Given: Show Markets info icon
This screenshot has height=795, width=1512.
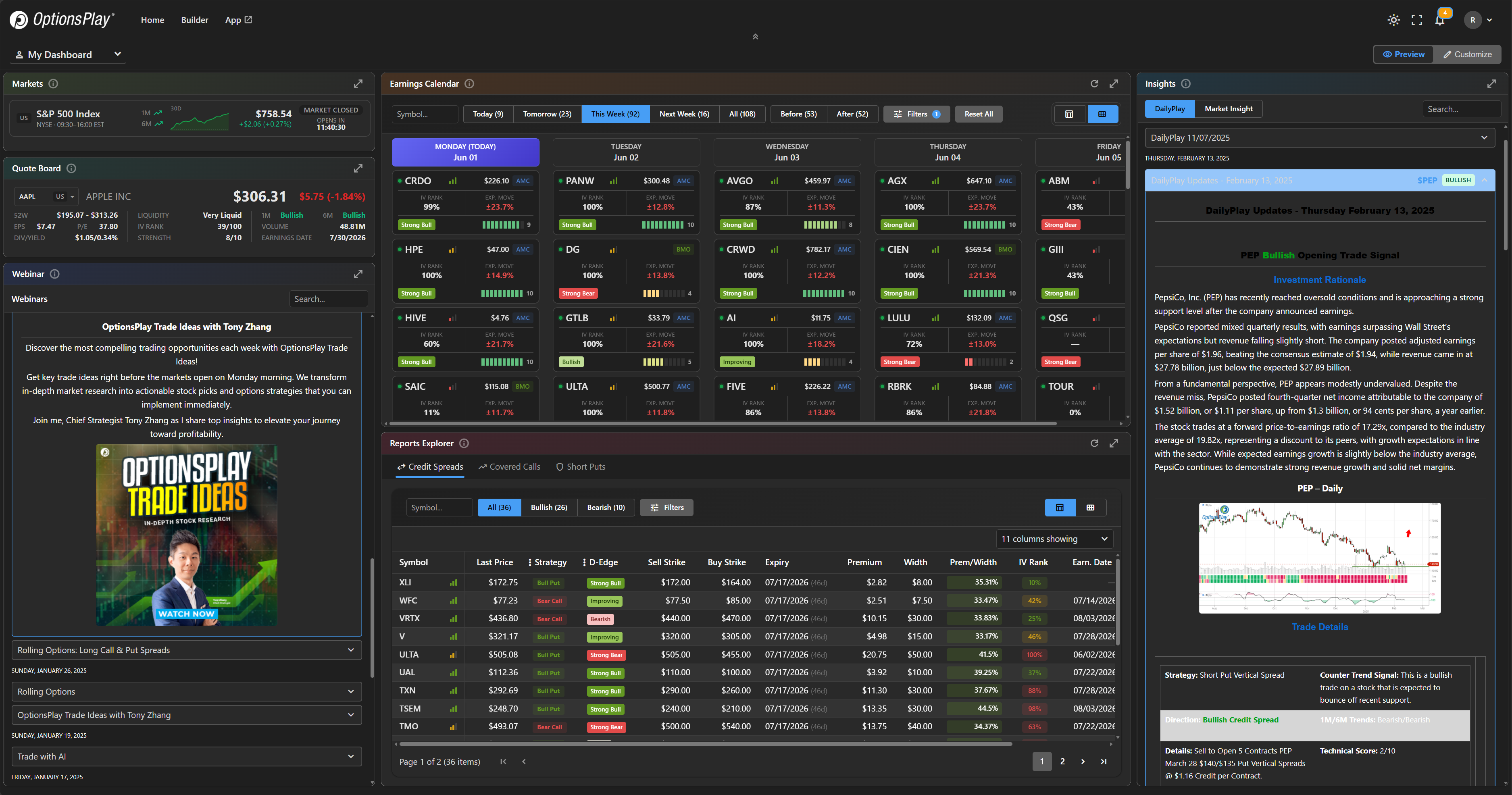Looking at the screenshot, I should (x=53, y=84).
